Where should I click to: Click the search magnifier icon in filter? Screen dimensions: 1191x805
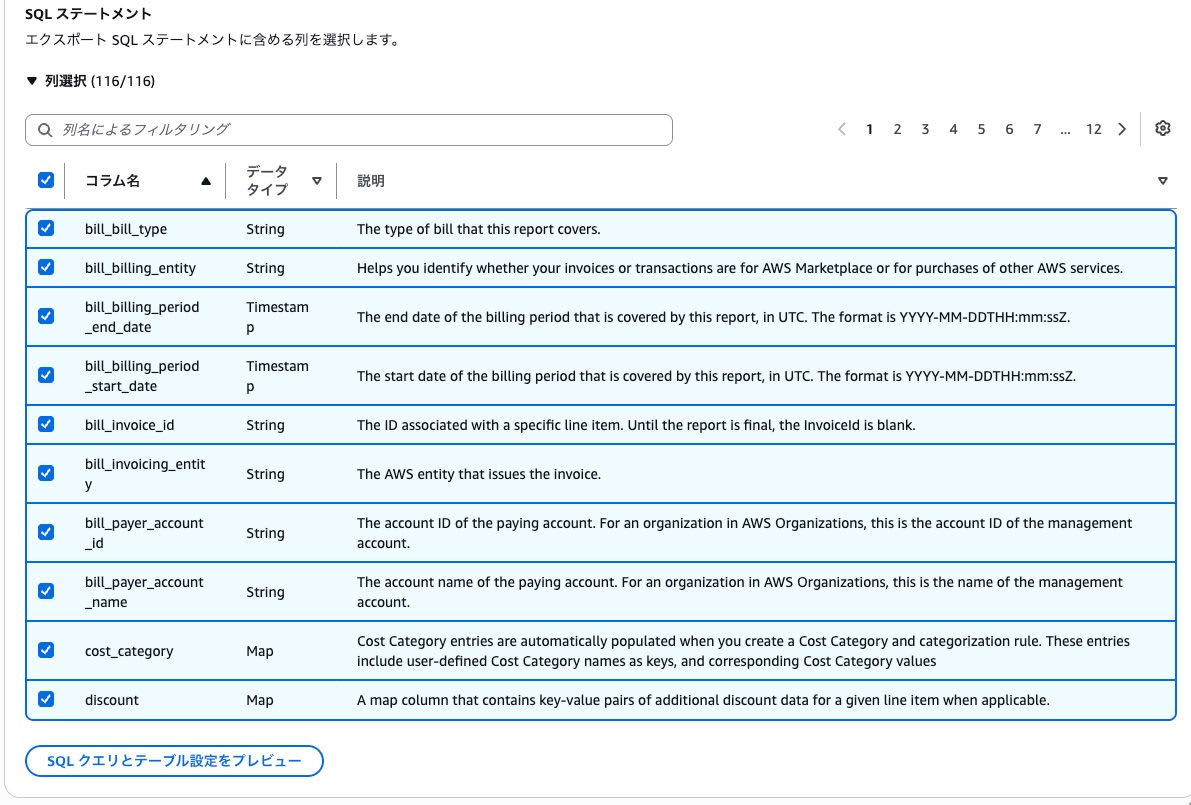point(45,130)
